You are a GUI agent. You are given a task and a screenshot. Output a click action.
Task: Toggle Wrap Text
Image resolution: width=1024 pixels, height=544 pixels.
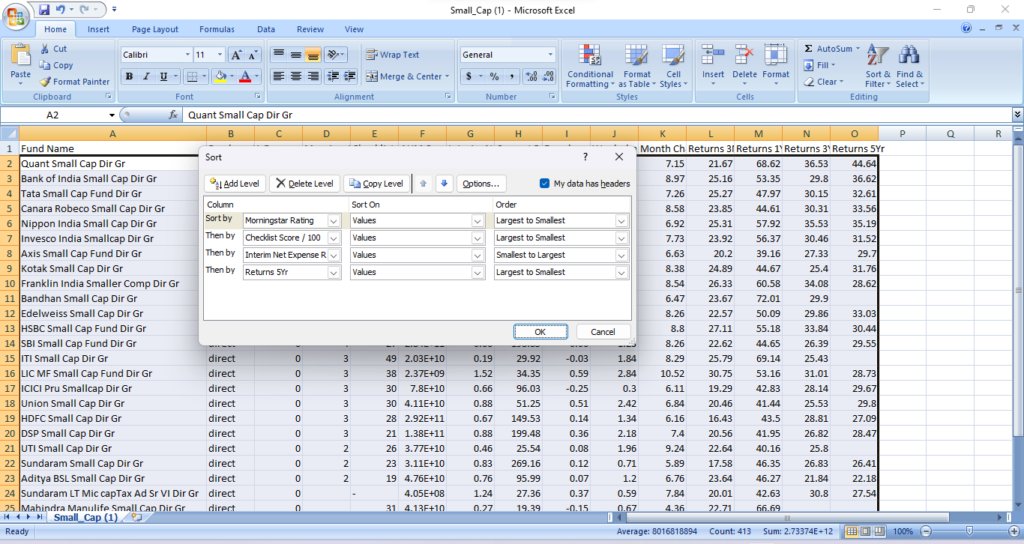point(392,55)
